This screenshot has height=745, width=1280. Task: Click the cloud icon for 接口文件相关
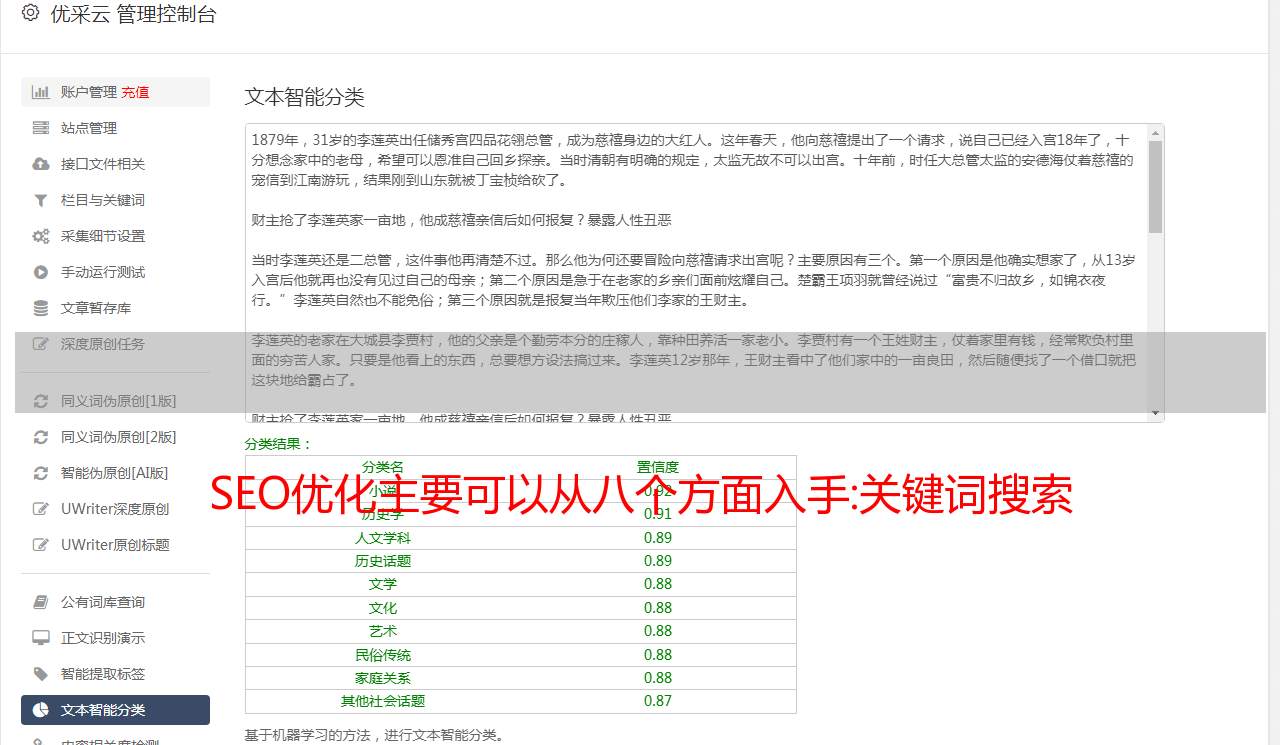[41, 164]
